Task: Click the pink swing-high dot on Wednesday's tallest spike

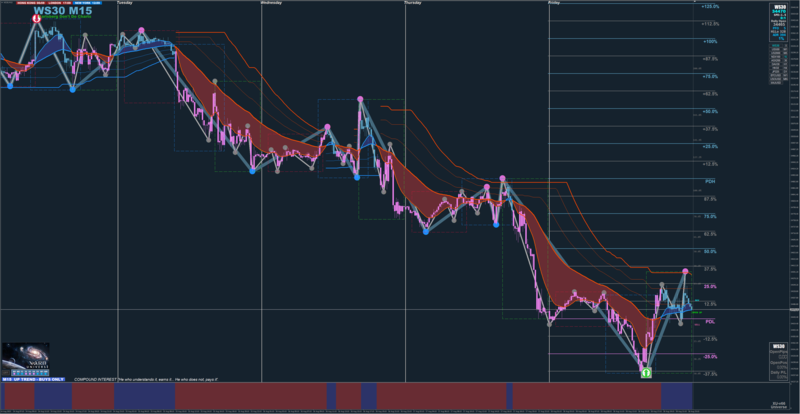Action: tap(360, 99)
